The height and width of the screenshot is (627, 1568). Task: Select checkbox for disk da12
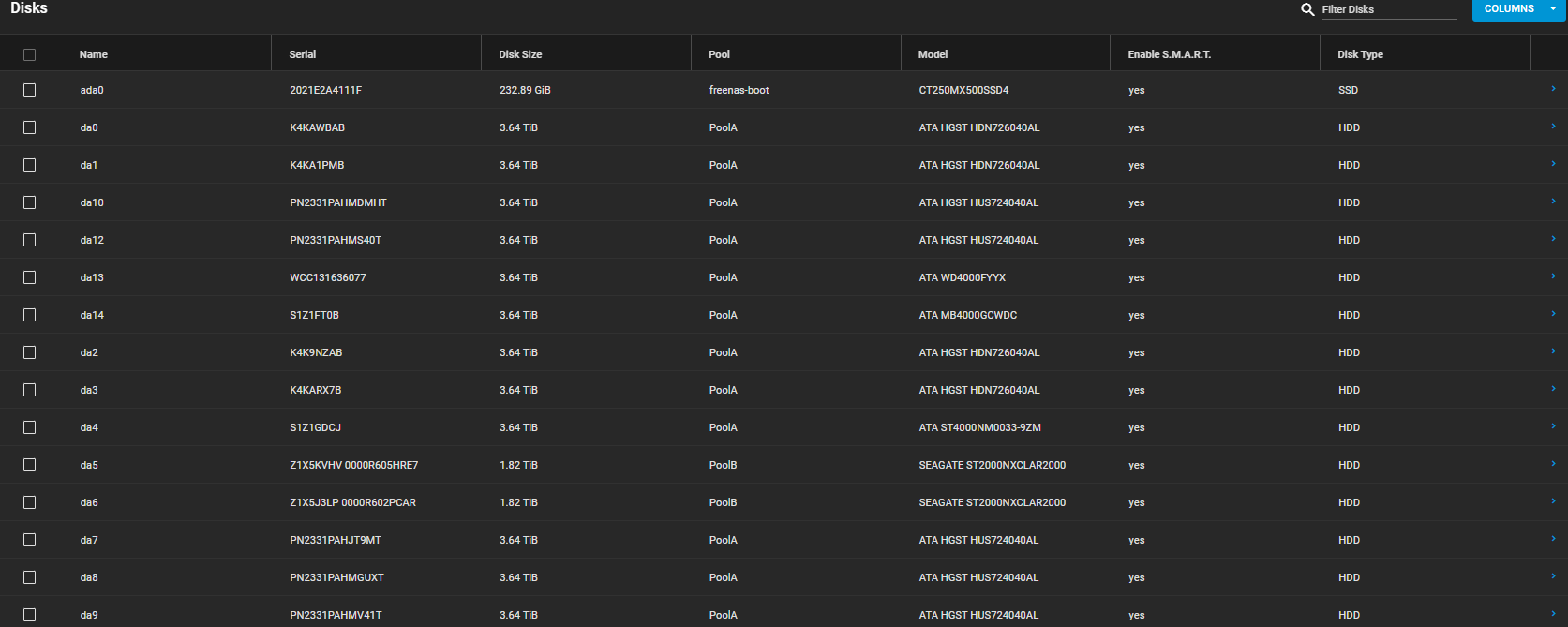30,240
